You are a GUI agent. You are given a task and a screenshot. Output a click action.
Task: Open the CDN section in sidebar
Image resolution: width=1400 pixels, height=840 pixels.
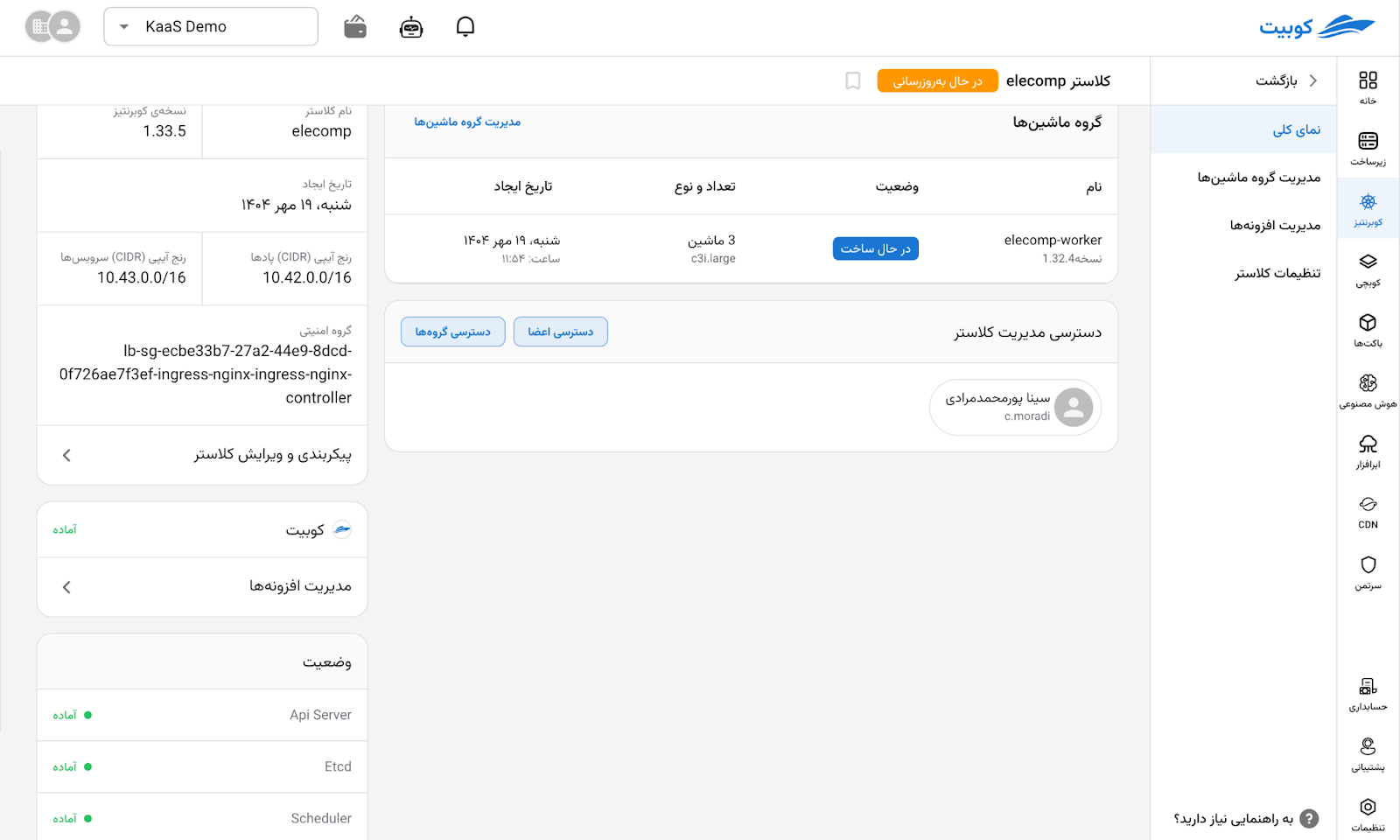(x=1368, y=513)
